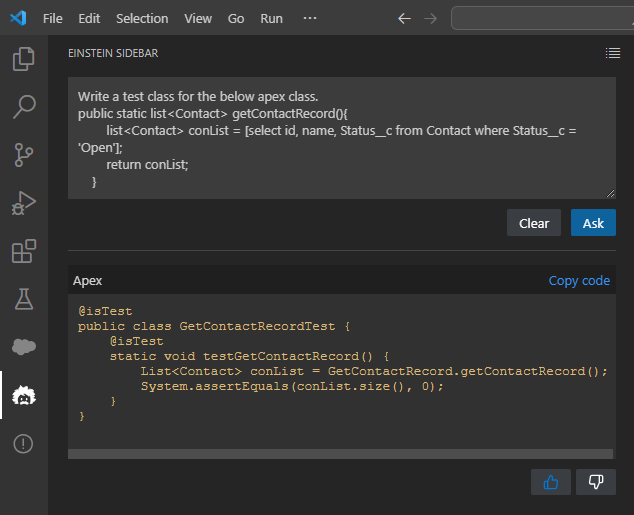Open the File menu
The image size is (634, 515).
click(x=53, y=18)
